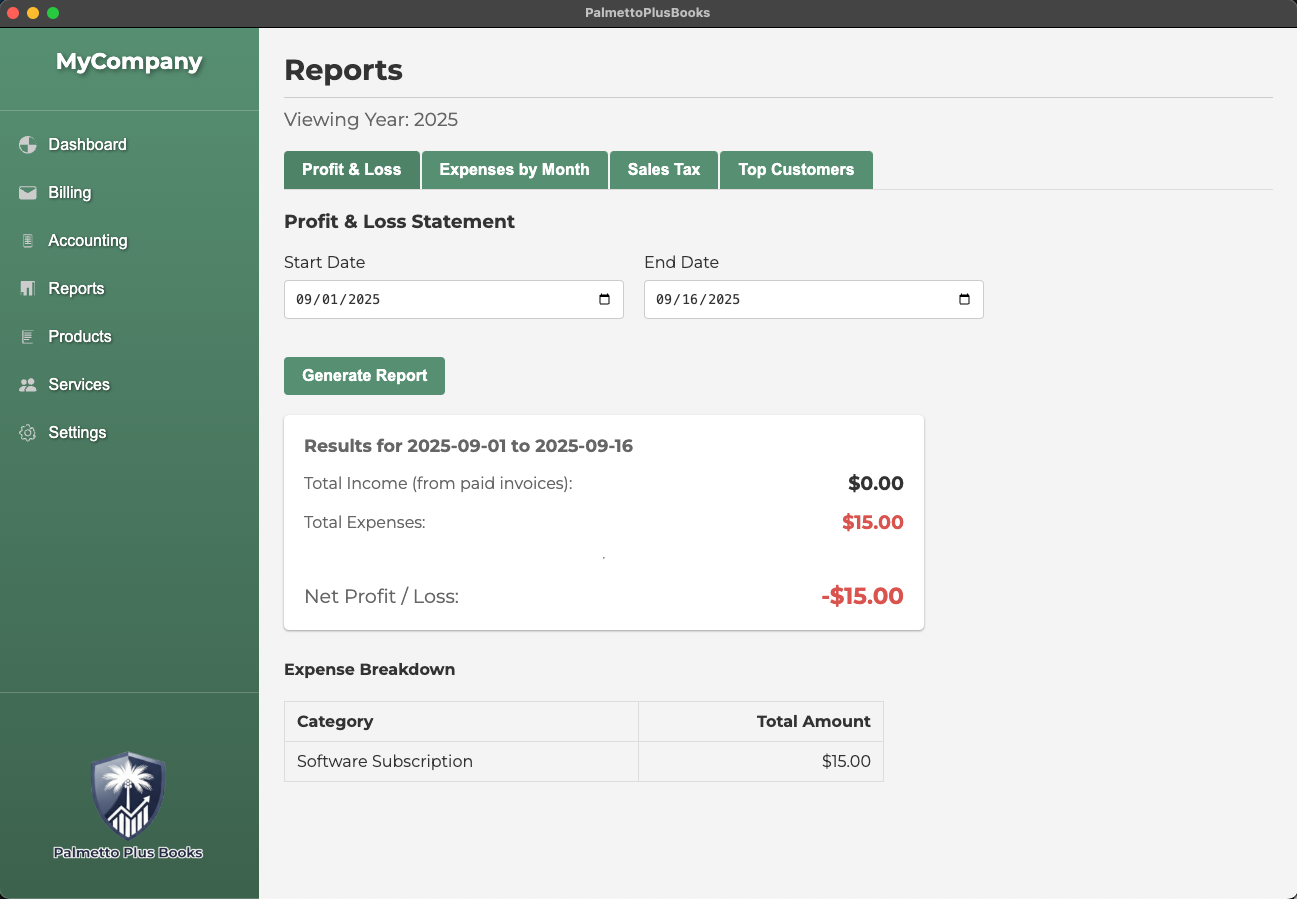
Task: Open the Sales Tax tab
Action: pyautogui.click(x=664, y=170)
